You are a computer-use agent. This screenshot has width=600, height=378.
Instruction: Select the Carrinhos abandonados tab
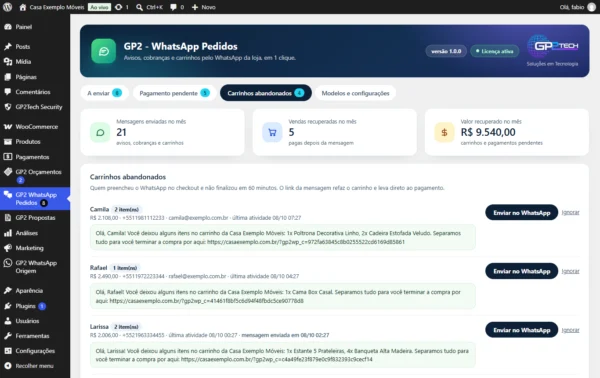click(x=266, y=93)
